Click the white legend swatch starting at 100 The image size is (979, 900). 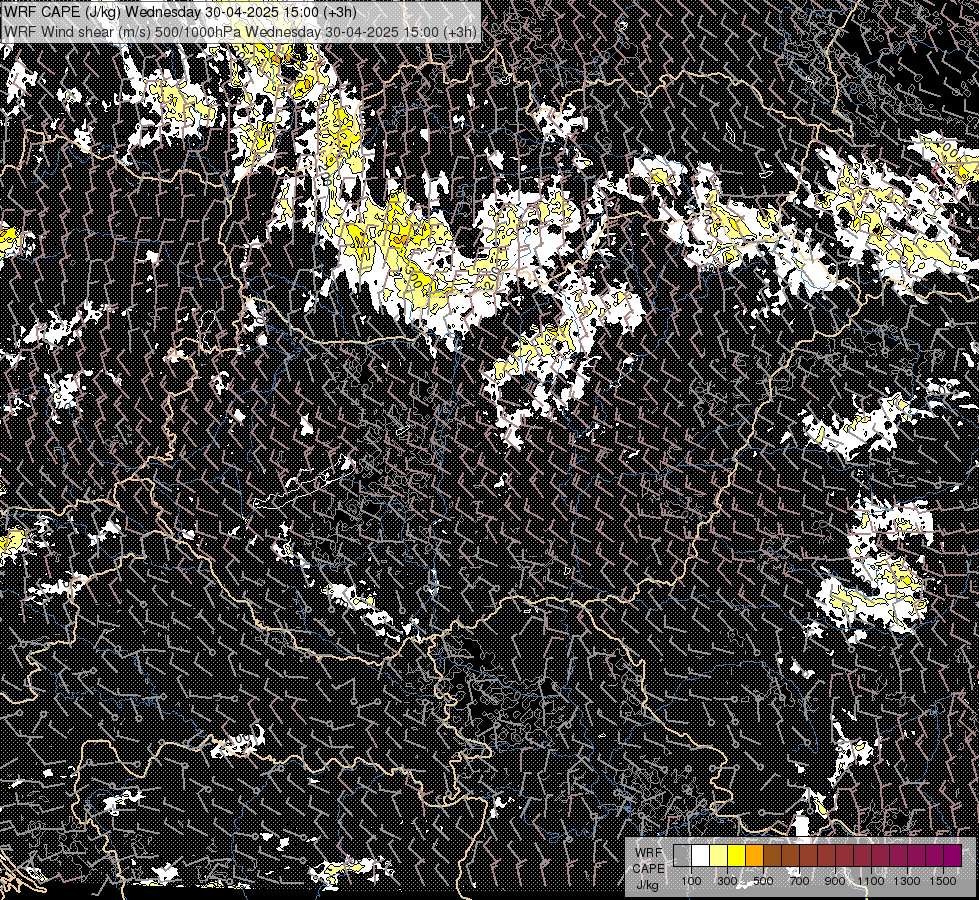point(701,855)
